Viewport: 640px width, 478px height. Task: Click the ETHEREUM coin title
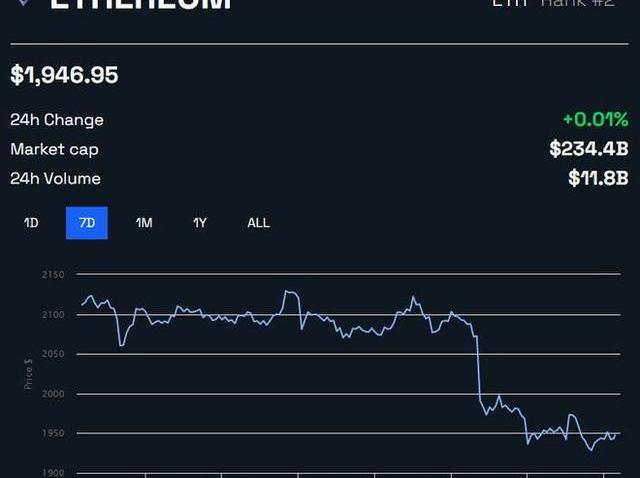[x=141, y=4]
